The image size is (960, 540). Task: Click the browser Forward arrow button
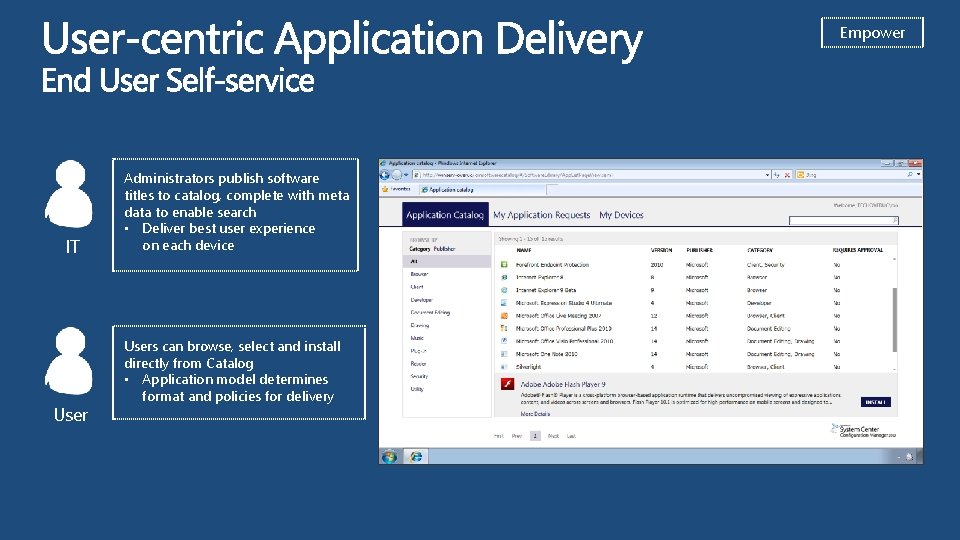[397, 175]
